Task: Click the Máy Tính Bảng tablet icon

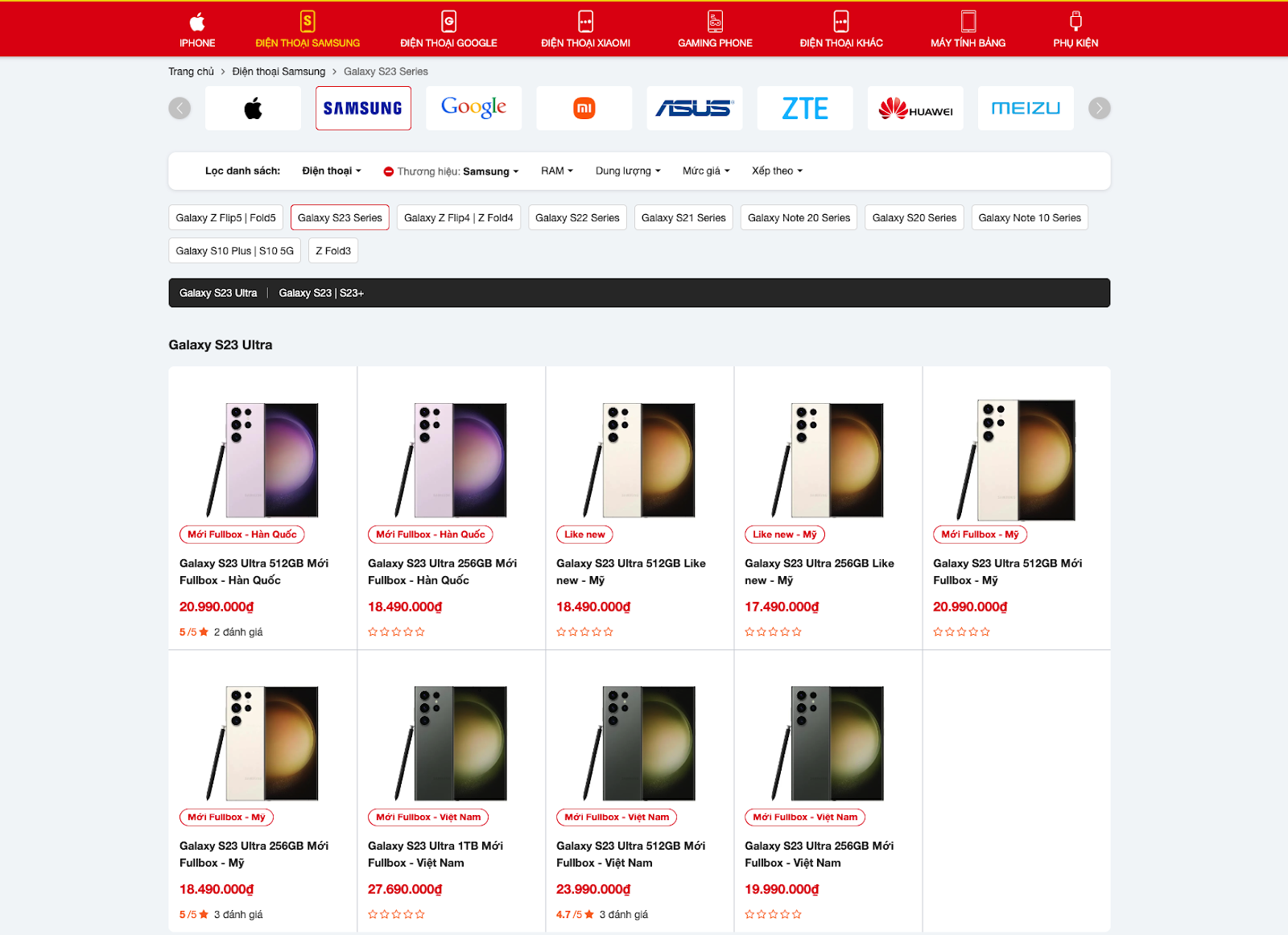Action: click(x=968, y=21)
